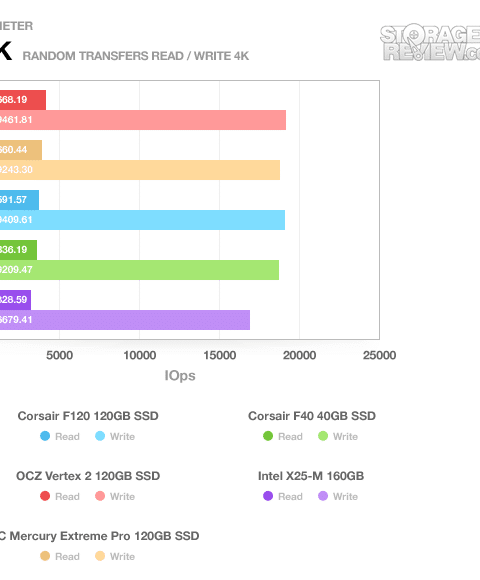The height and width of the screenshot is (580, 480).
Task: Click the Write label under OCZ Vertex 2
Action: click(x=122, y=496)
